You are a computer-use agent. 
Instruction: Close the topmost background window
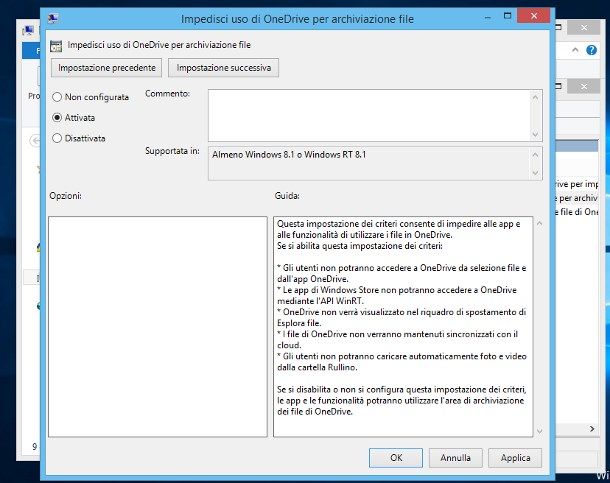[584, 28]
